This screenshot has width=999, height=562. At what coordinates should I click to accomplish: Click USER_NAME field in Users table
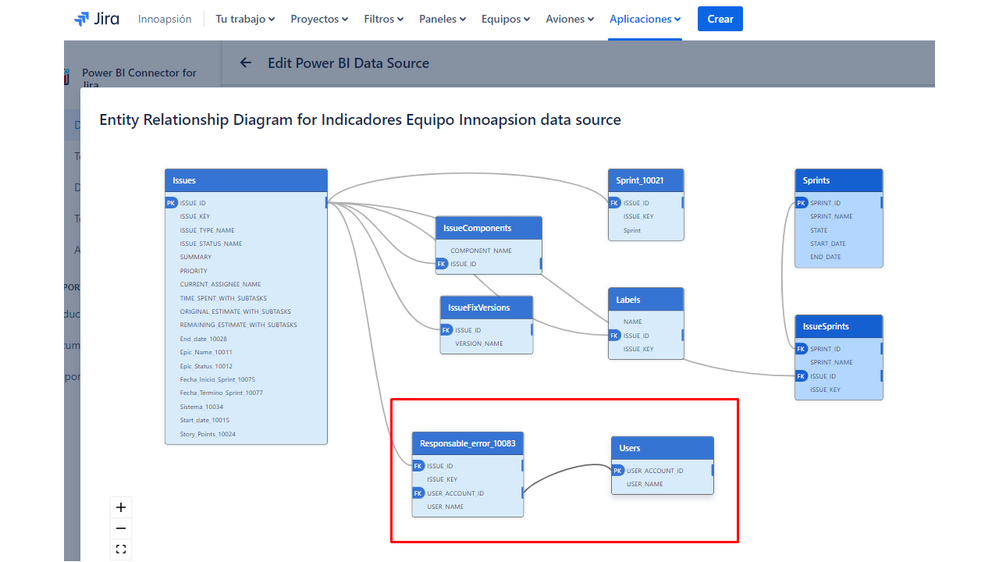[x=645, y=484]
